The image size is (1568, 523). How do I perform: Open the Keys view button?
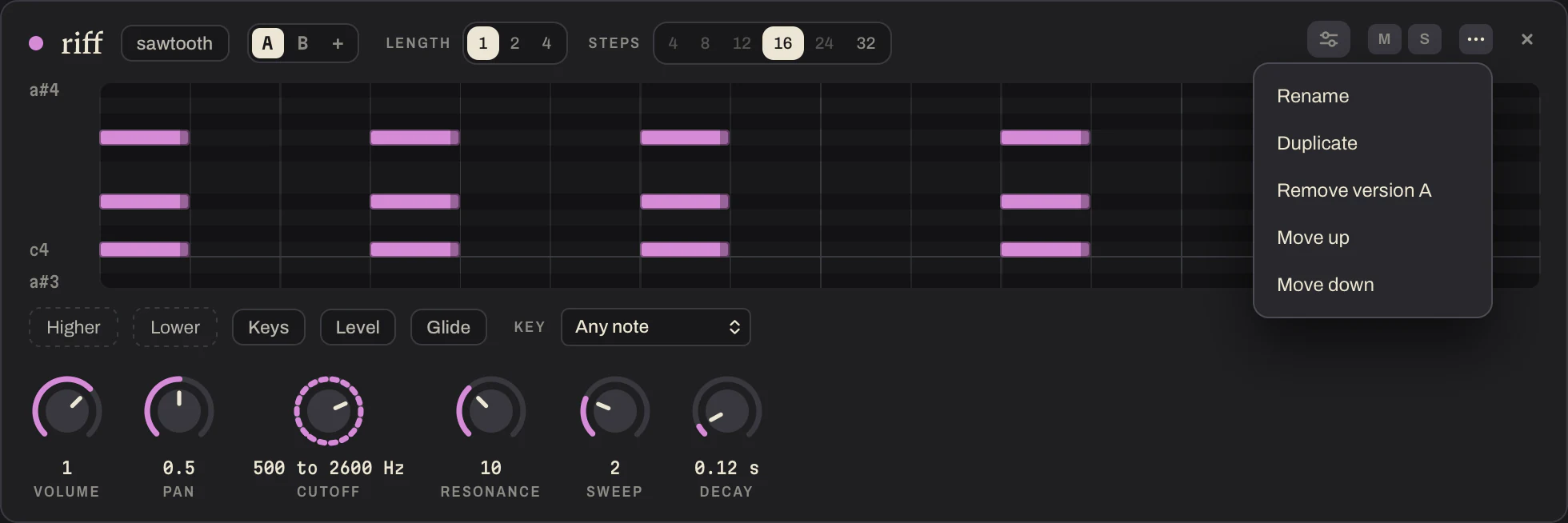pos(269,327)
